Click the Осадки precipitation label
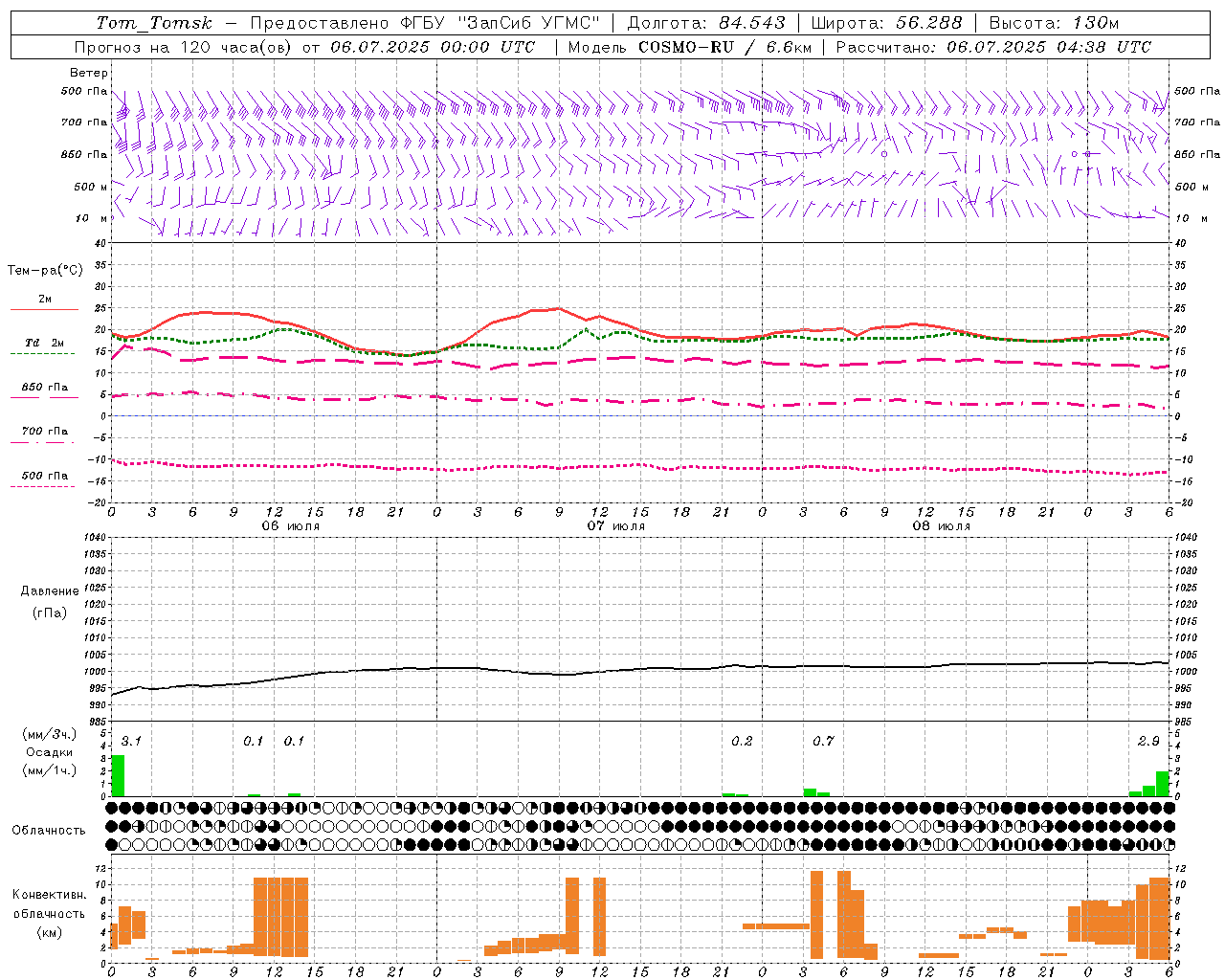The height and width of the screenshot is (980, 1225). [49, 752]
